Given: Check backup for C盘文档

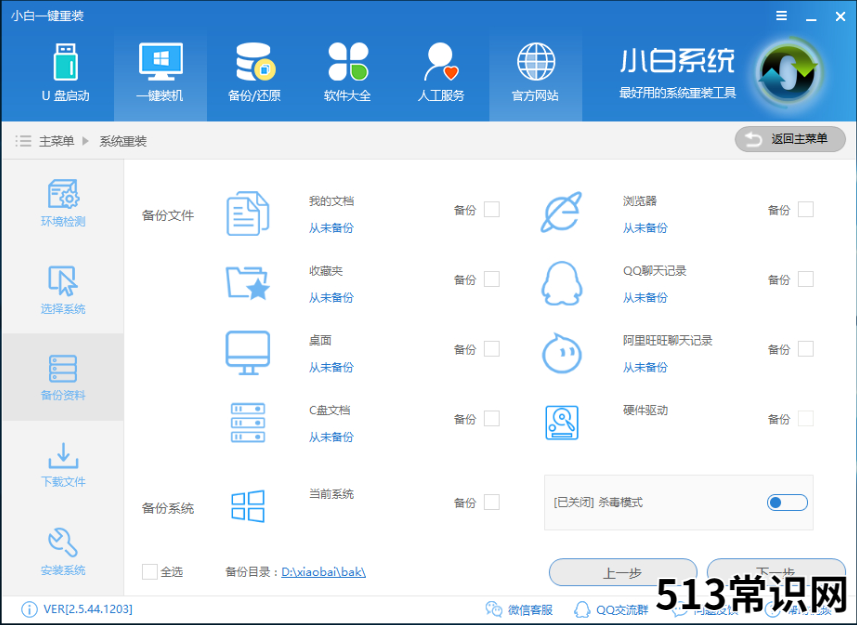Looking at the screenshot, I should (x=492, y=418).
